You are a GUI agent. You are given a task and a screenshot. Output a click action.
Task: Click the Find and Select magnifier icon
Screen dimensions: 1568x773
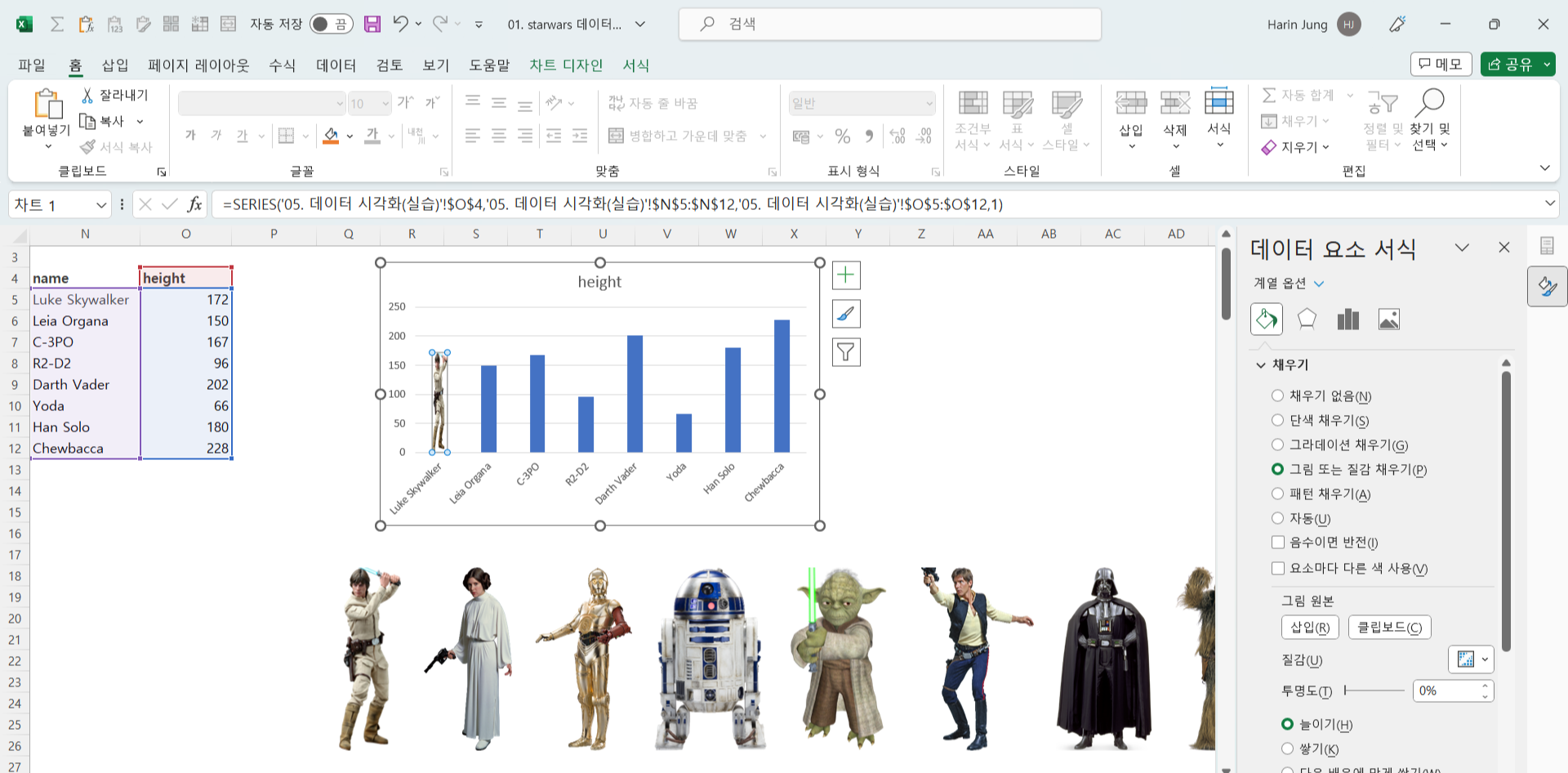[1430, 103]
